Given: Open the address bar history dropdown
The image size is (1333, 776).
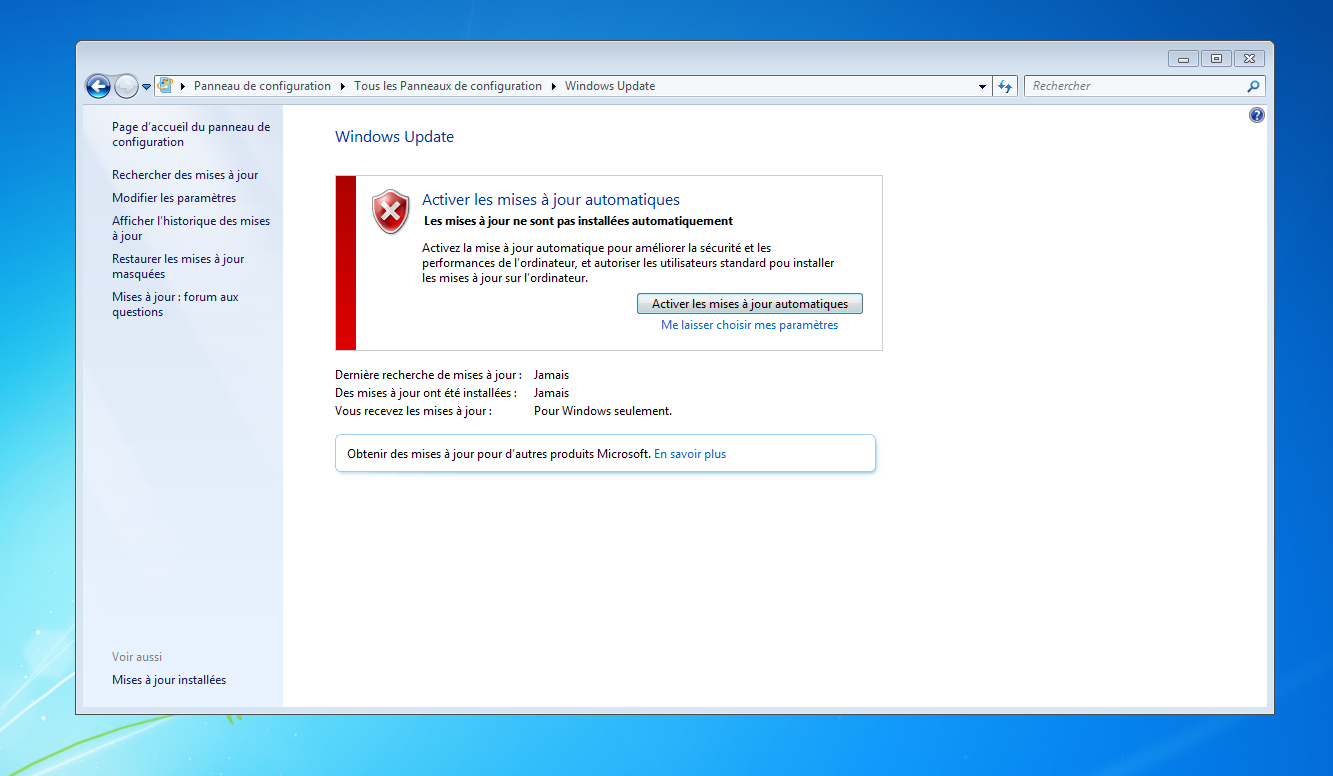Looking at the screenshot, I should [982, 87].
